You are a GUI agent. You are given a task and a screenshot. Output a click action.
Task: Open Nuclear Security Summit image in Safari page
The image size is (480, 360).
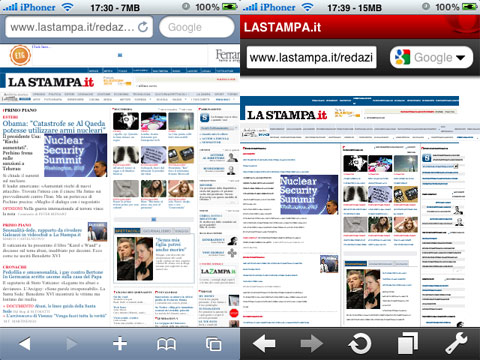[x=75, y=155]
